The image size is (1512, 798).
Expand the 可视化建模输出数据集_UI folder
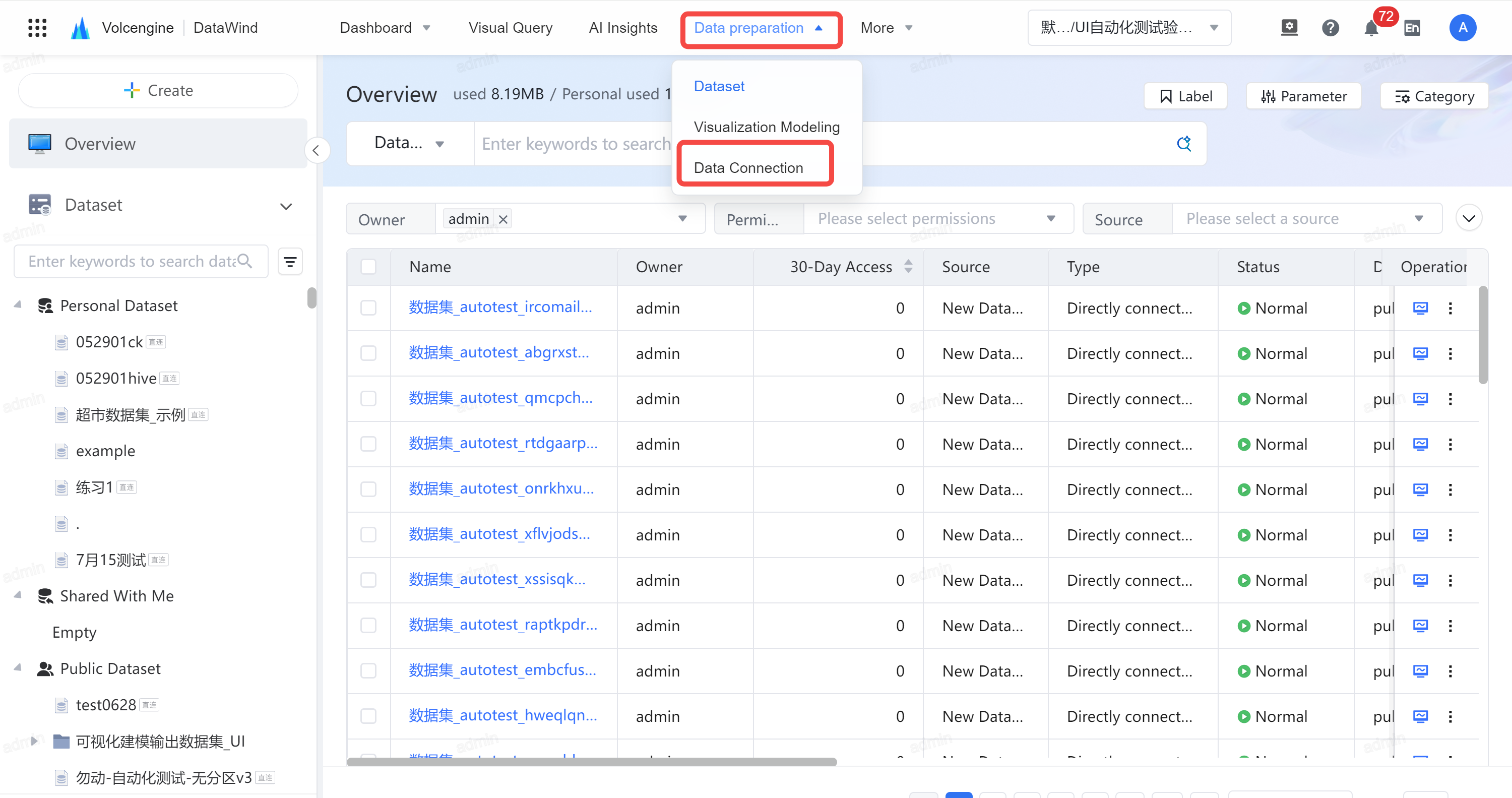coord(34,741)
